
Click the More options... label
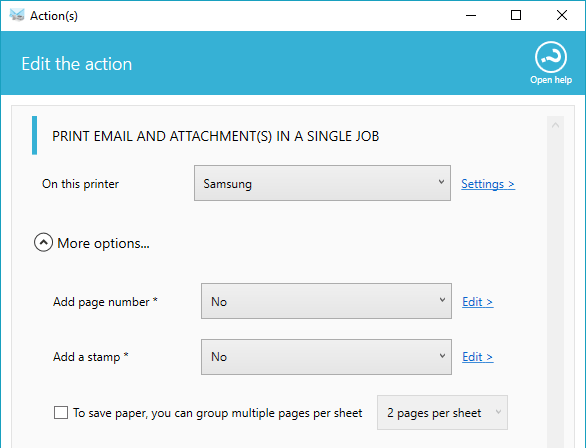tap(103, 243)
